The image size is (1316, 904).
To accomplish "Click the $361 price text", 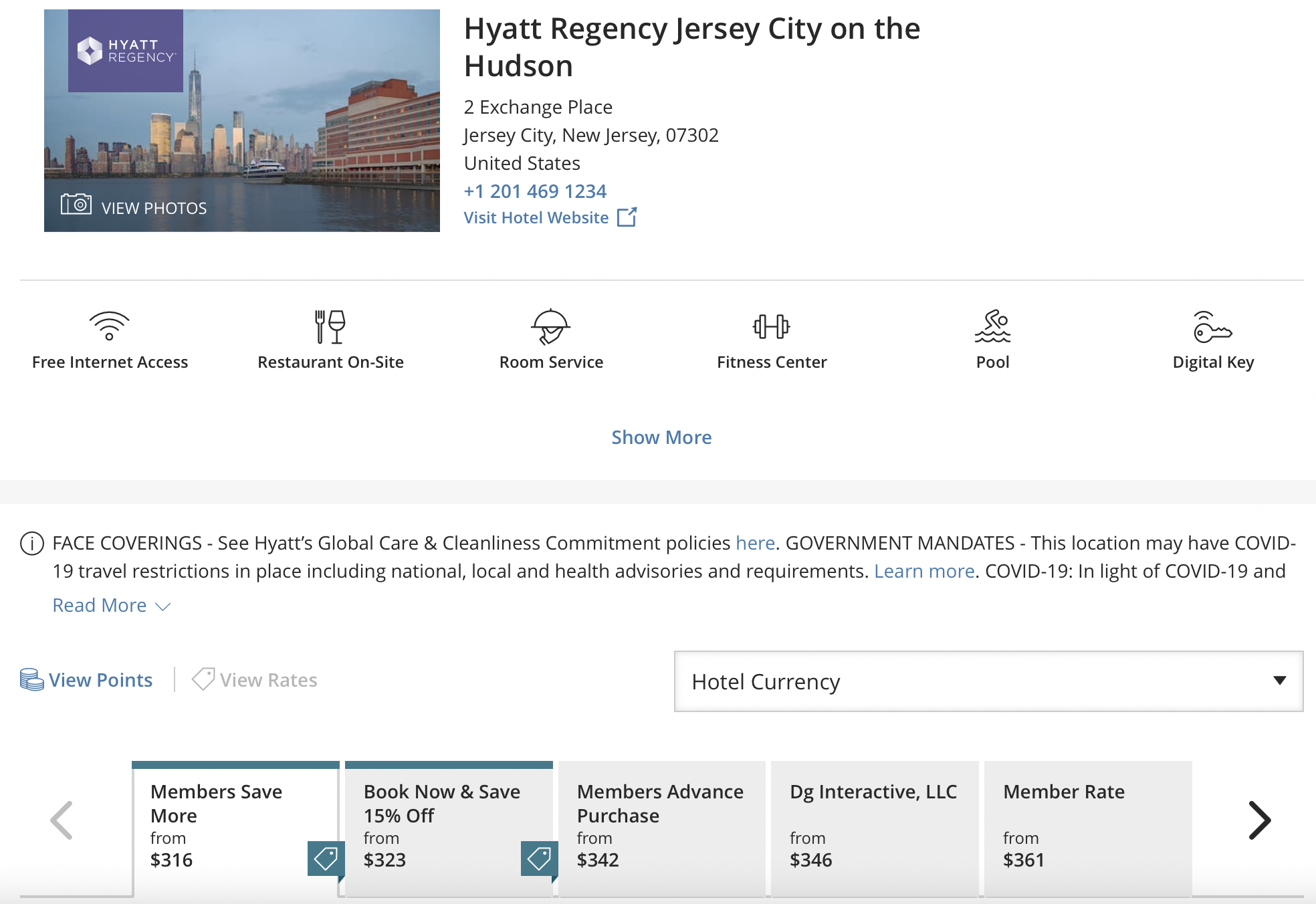I will click(x=1024, y=860).
